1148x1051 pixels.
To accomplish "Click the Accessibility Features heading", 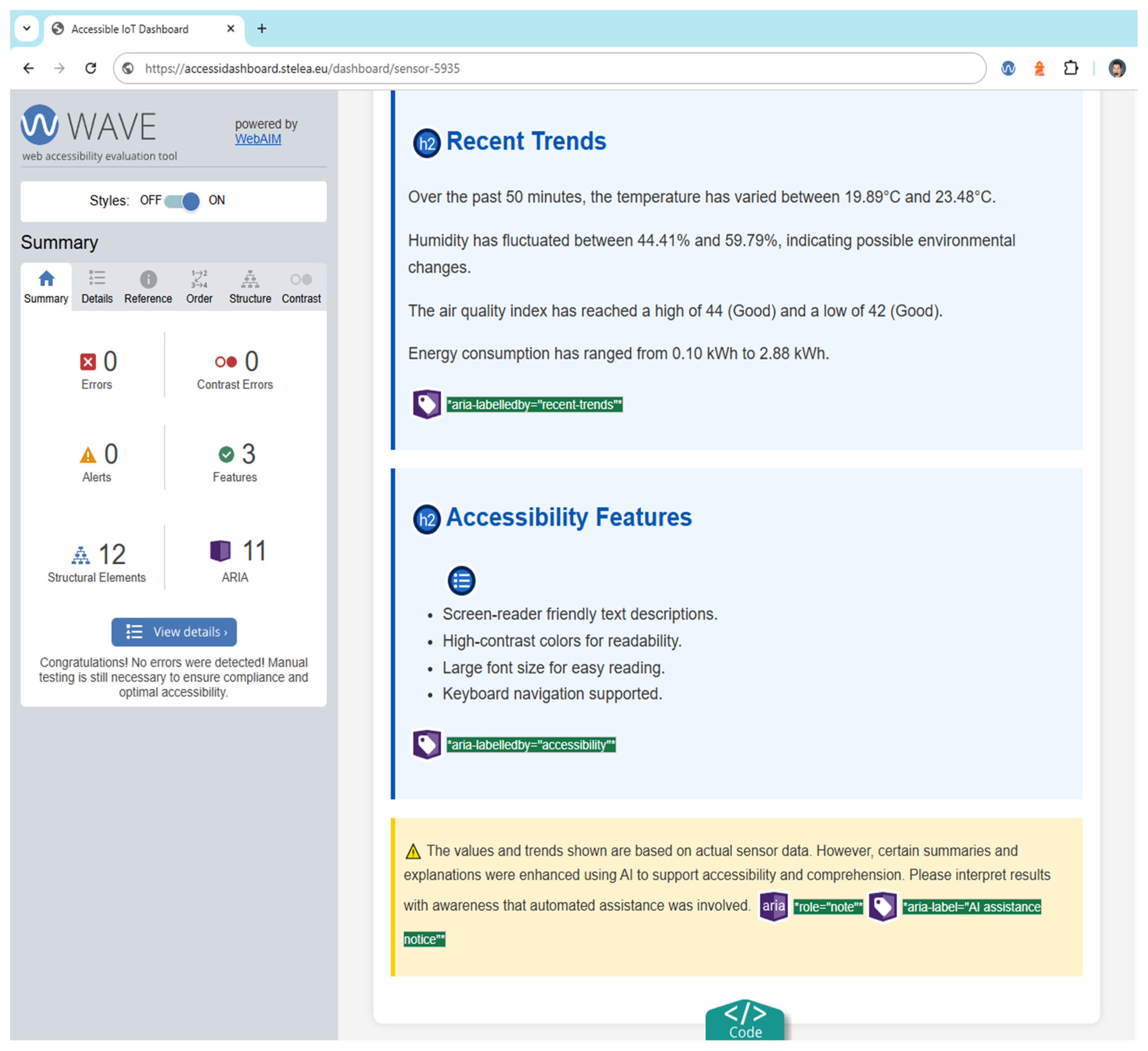I will coord(570,518).
